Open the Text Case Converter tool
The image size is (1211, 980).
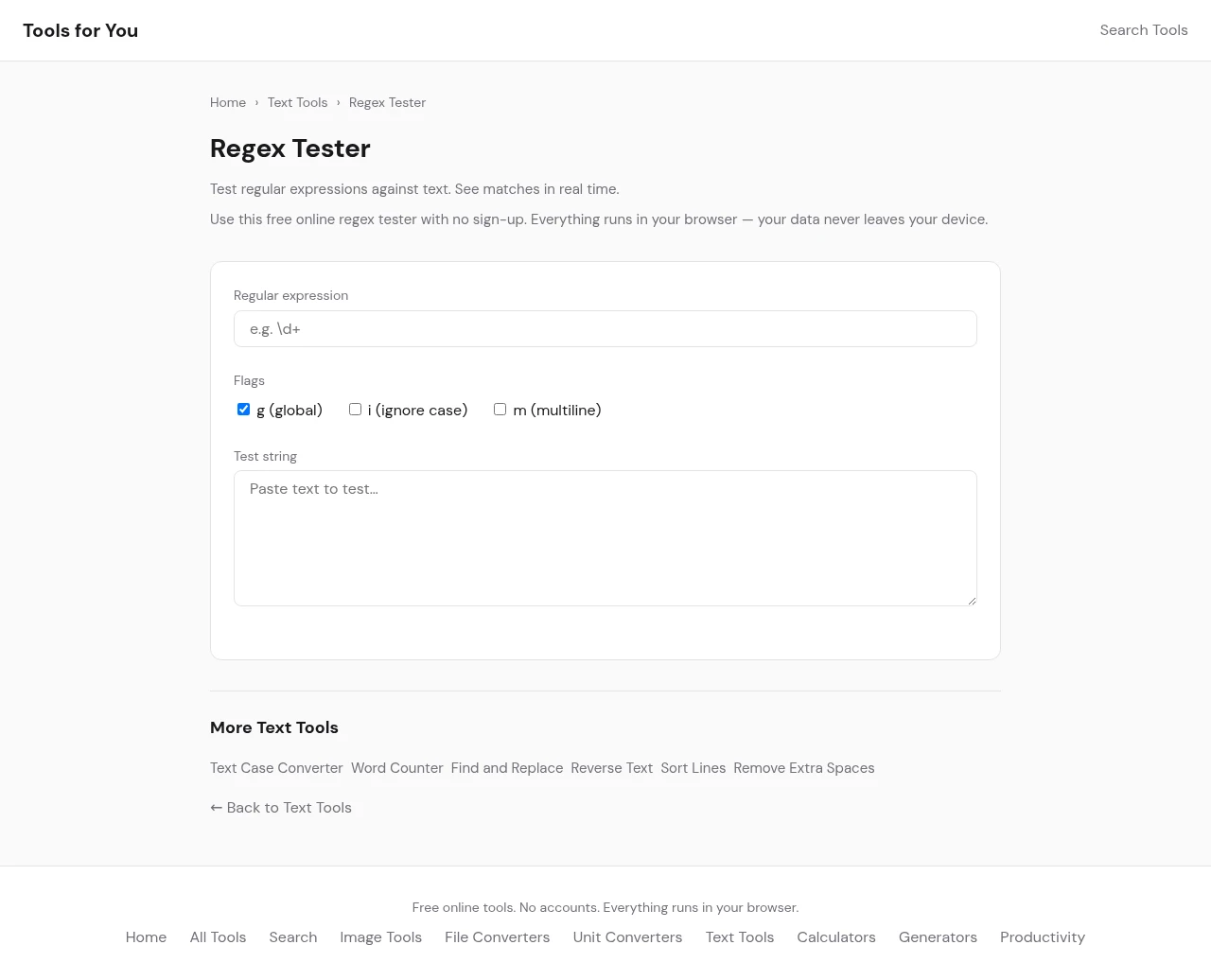coord(276,768)
